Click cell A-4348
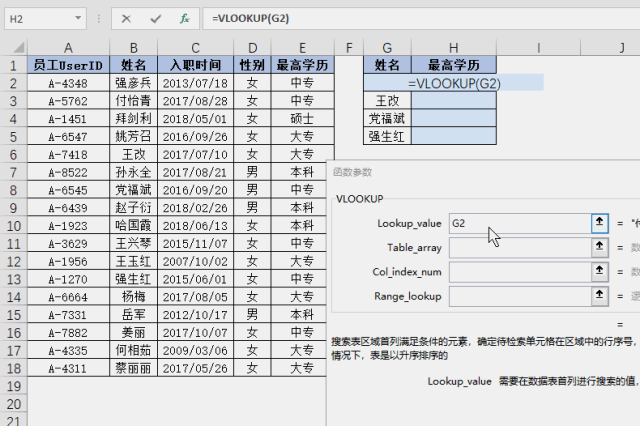640x426 pixels. click(68, 83)
